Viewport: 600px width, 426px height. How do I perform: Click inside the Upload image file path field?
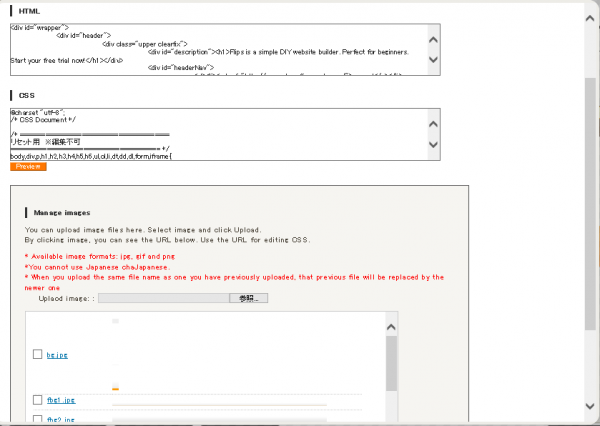click(163, 299)
